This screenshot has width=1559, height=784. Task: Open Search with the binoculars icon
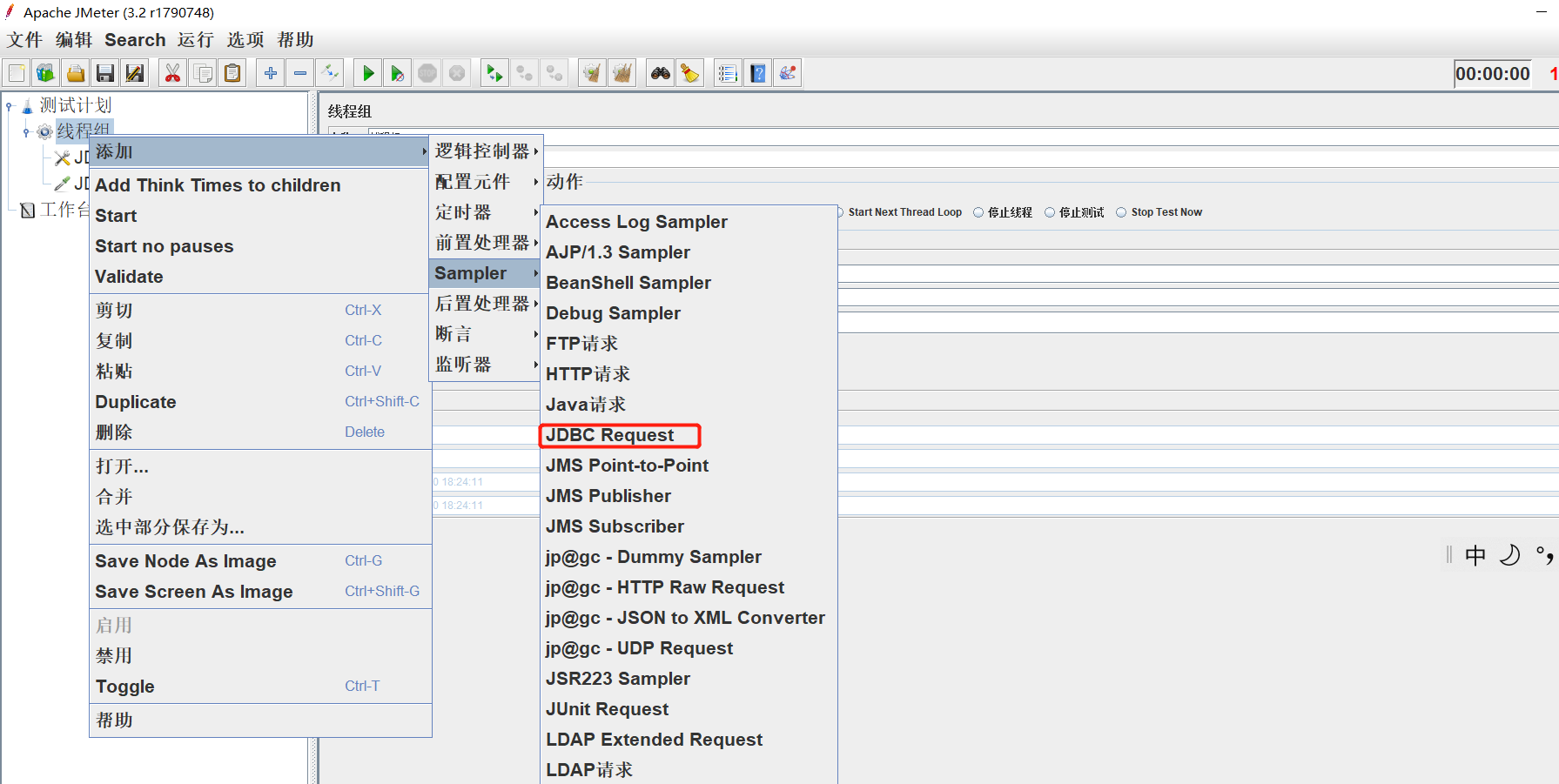tap(661, 73)
